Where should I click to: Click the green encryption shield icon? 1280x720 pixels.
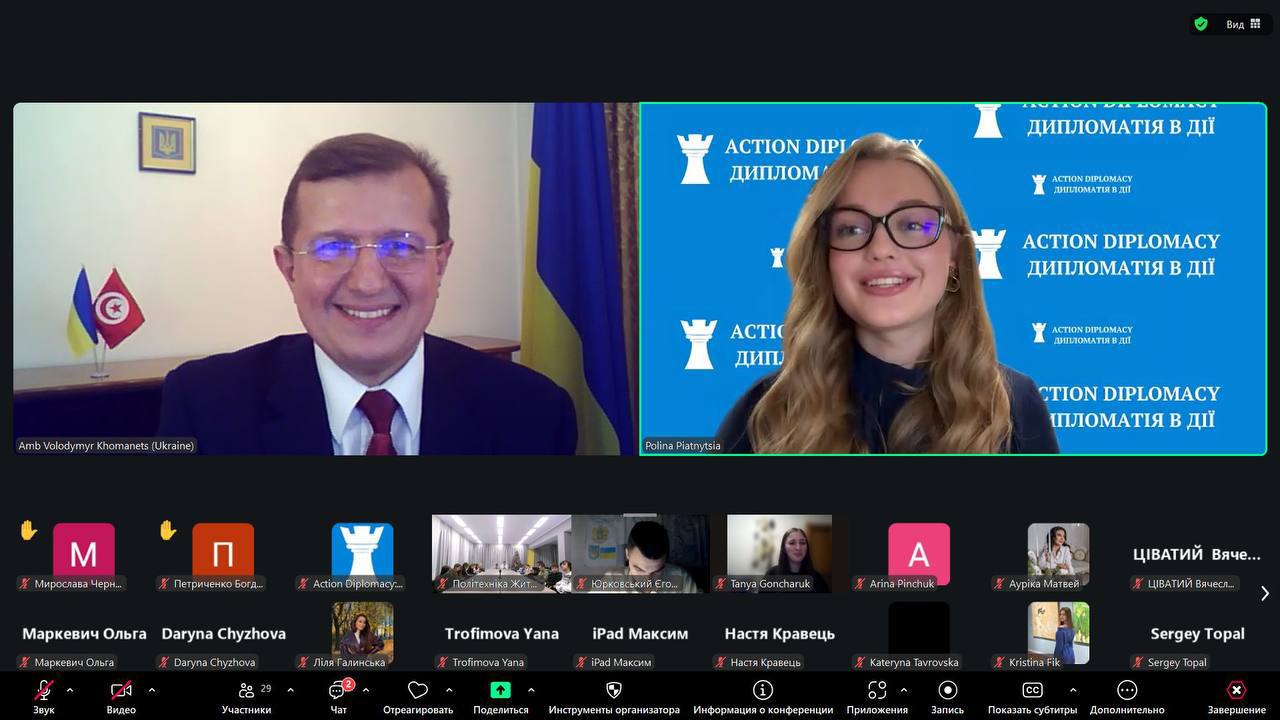coord(1201,24)
